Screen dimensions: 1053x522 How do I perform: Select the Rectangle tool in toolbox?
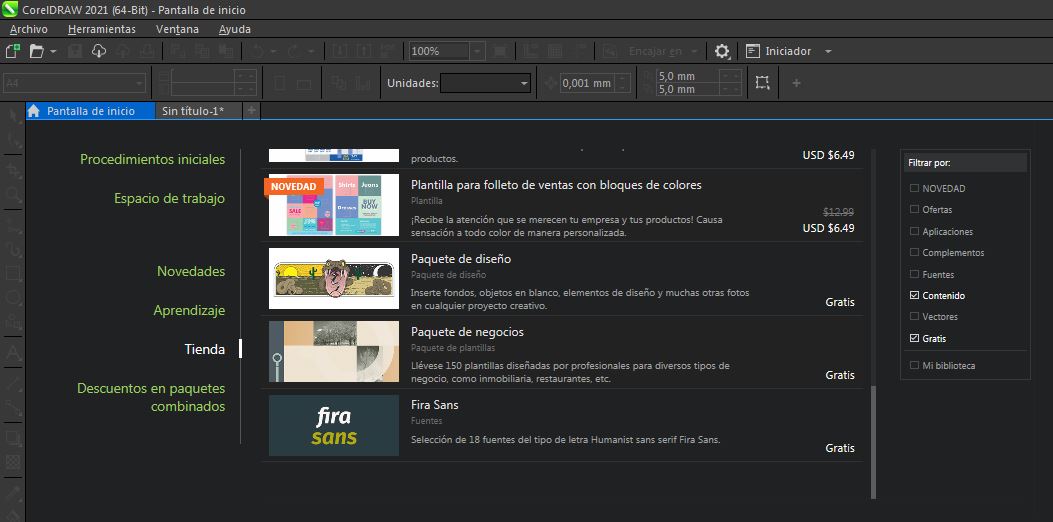tap(13, 273)
